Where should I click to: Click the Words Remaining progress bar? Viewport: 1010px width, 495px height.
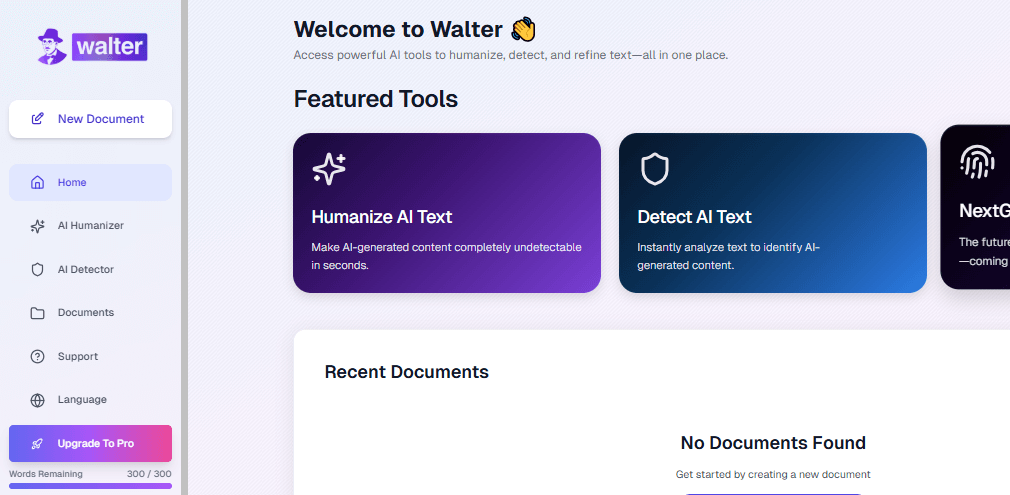(x=90, y=486)
